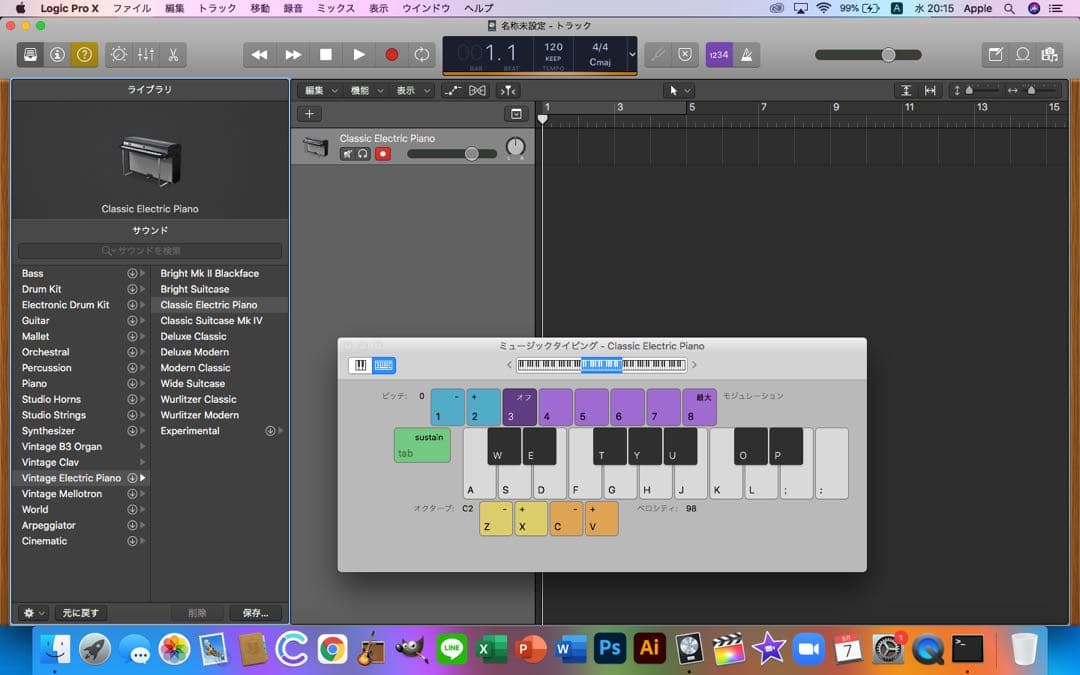1080x675 pixels.
Task: Open the Mixer from the toolbar
Action: [146, 55]
